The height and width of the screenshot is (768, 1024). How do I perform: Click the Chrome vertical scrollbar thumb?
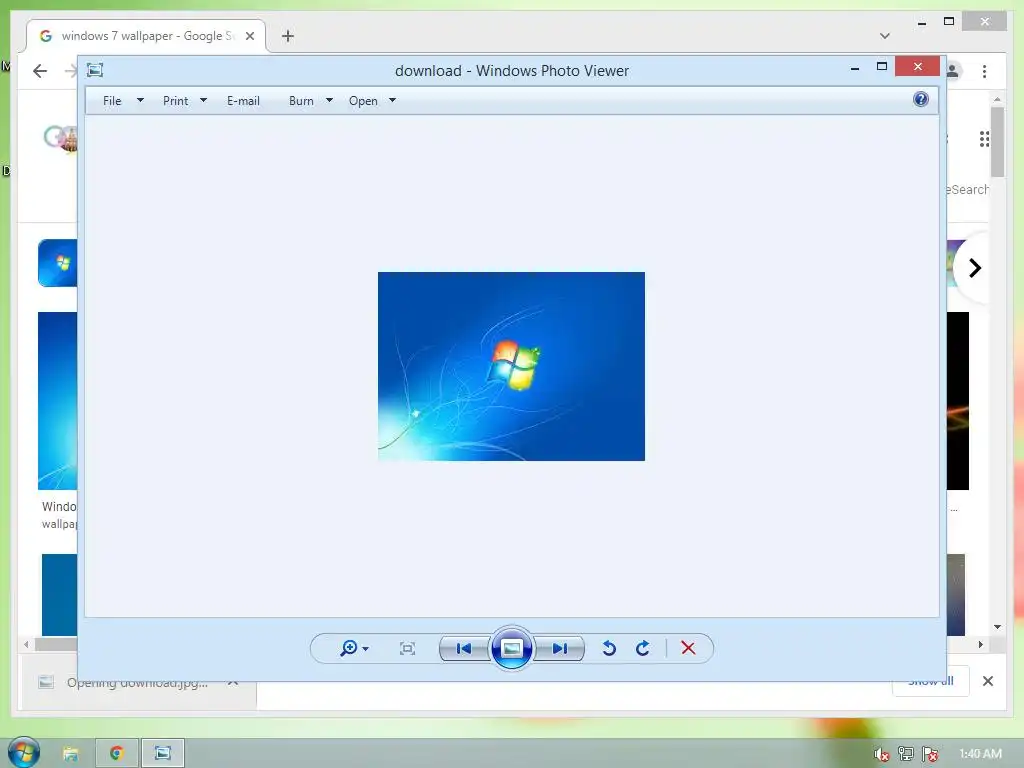pos(997,142)
